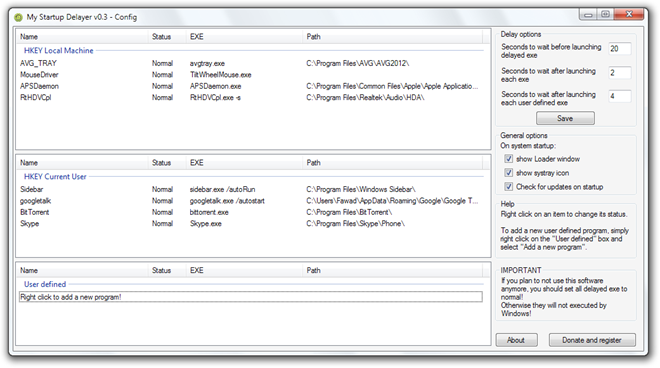The height and width of the screenshot is (368, 660).
Task: Sort User defined list by Name column
Action: (x=82, y=270)
